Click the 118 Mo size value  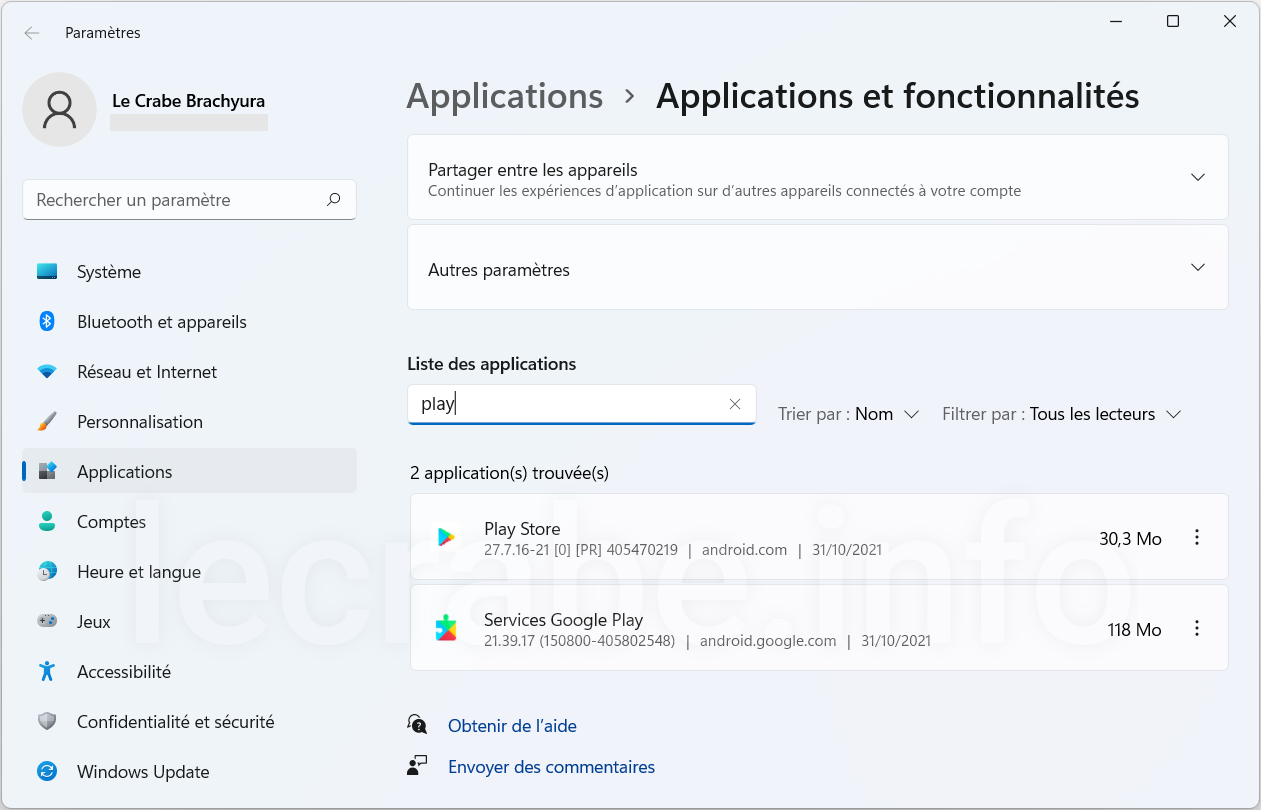pyautogui.click(x=1134, y=630)
